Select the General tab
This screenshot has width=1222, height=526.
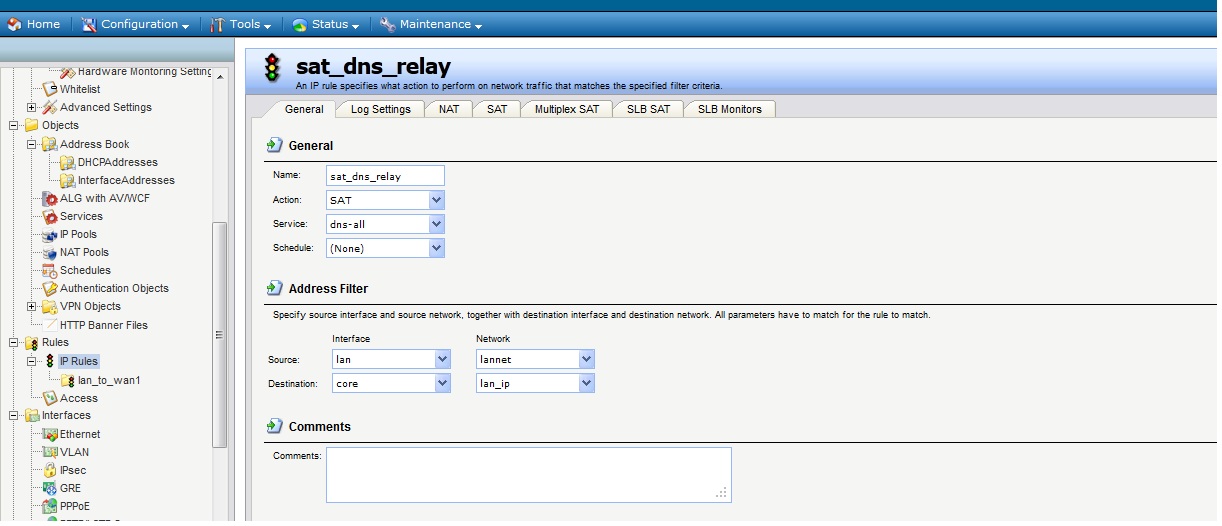pos(304,109)
